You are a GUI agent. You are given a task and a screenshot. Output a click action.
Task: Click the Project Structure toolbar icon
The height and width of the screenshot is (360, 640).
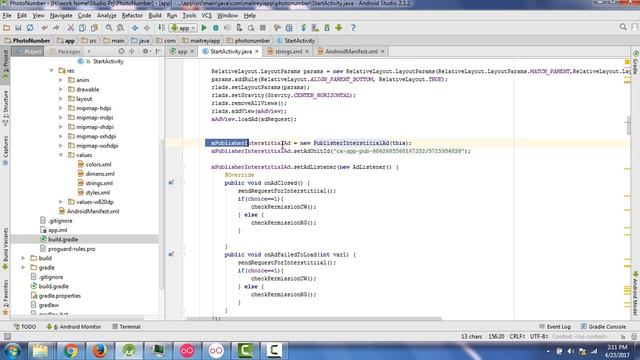pos(289,28)
